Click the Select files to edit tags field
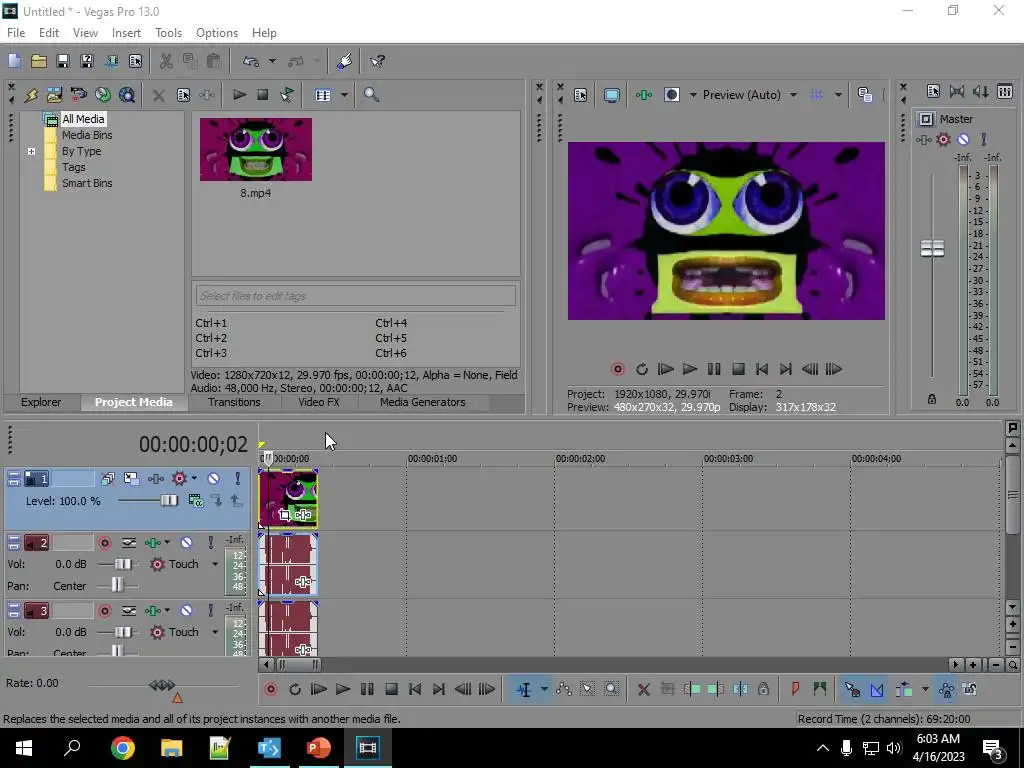This screenshot has height=768, width=1024. [355, 296]
